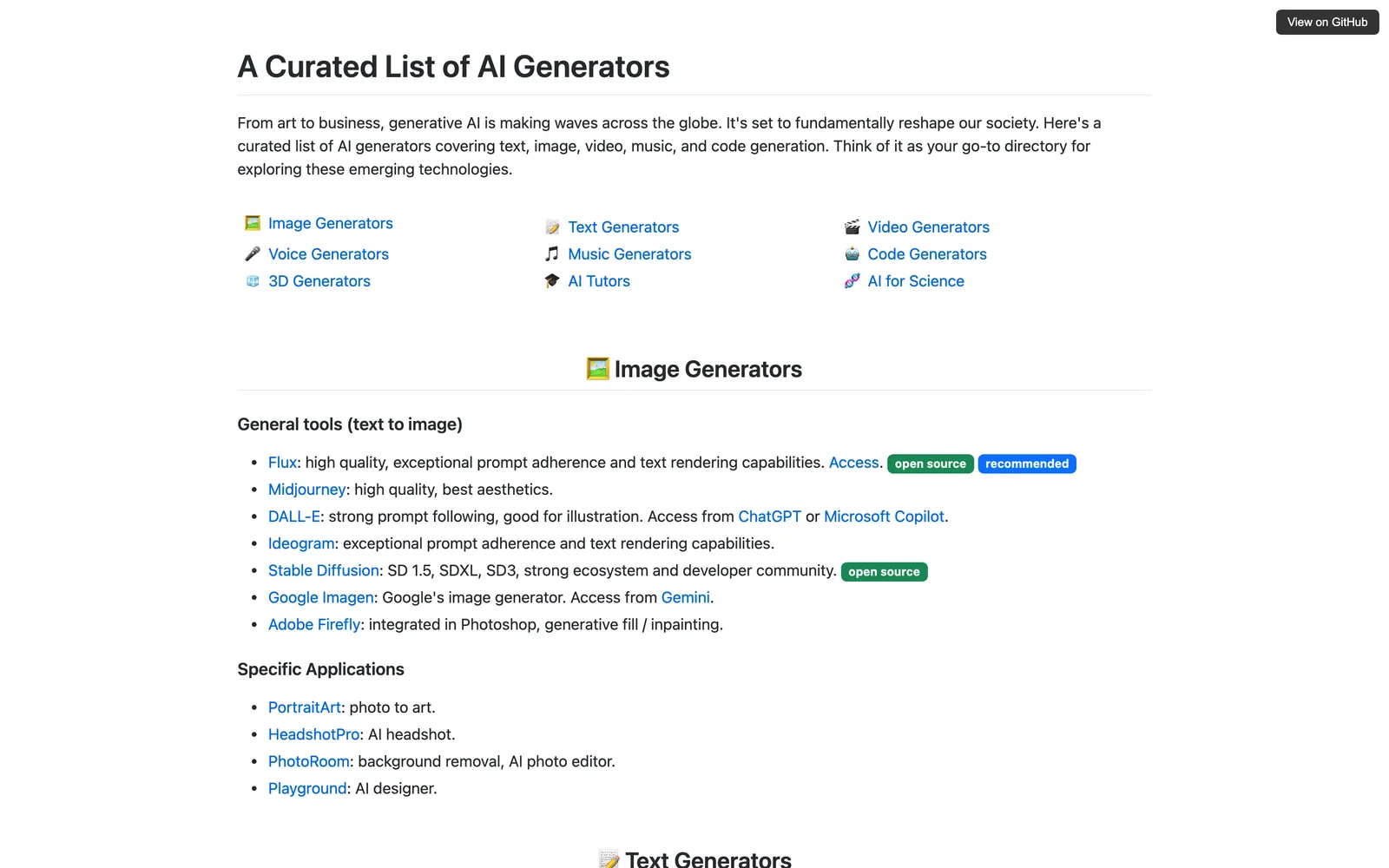Viewport: 1389px width, 868px height.
Task: Click the microphone icon beside Voice Generators
Action: 253,253
